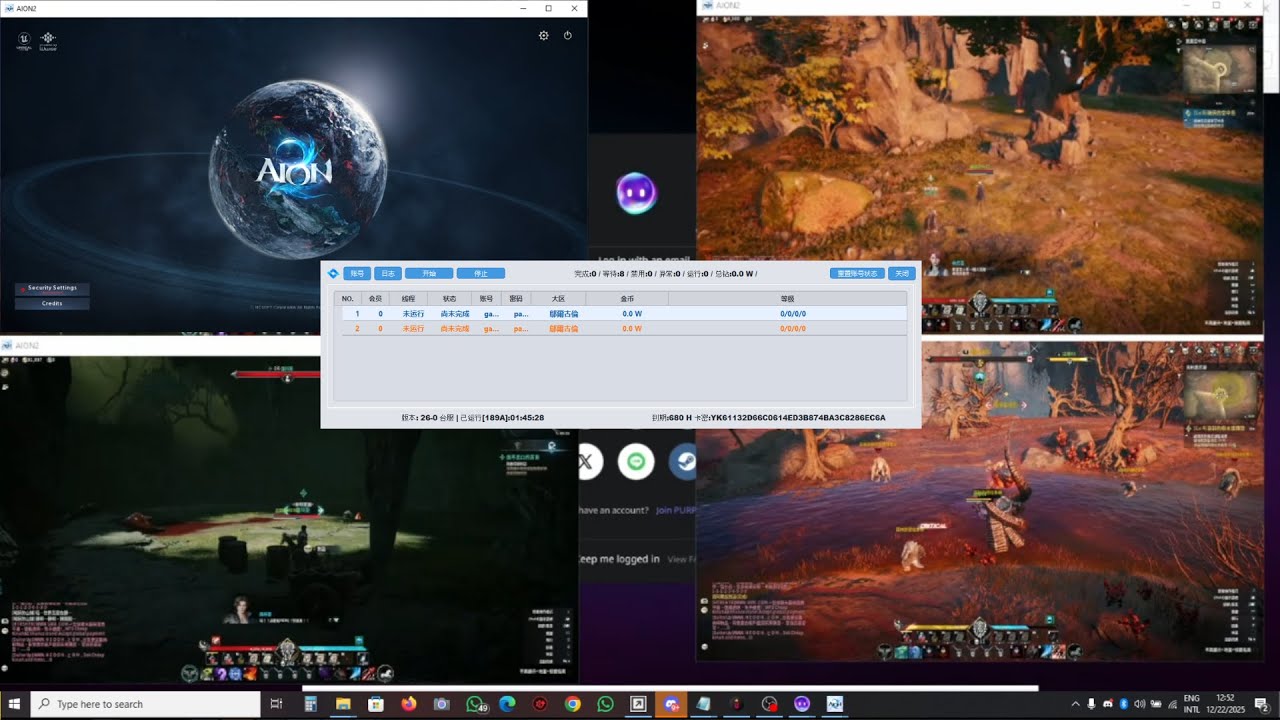Click the 状态 column header
Screen dimensions: 1280x720
(449, 298)
